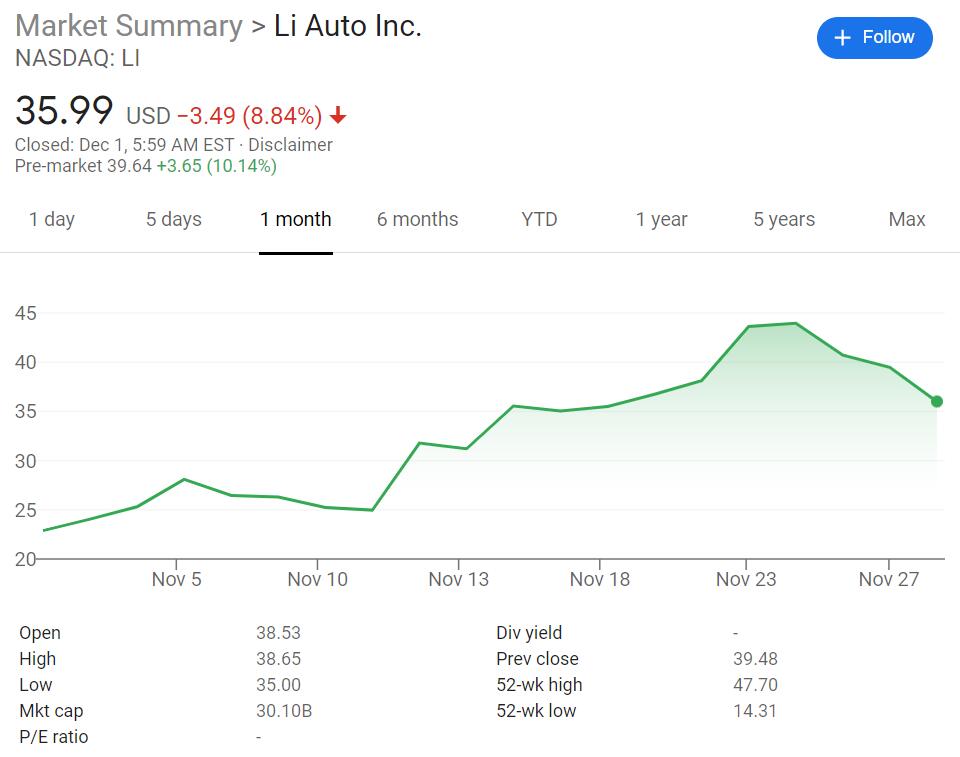Select the 6 months time range

point(417,219)
